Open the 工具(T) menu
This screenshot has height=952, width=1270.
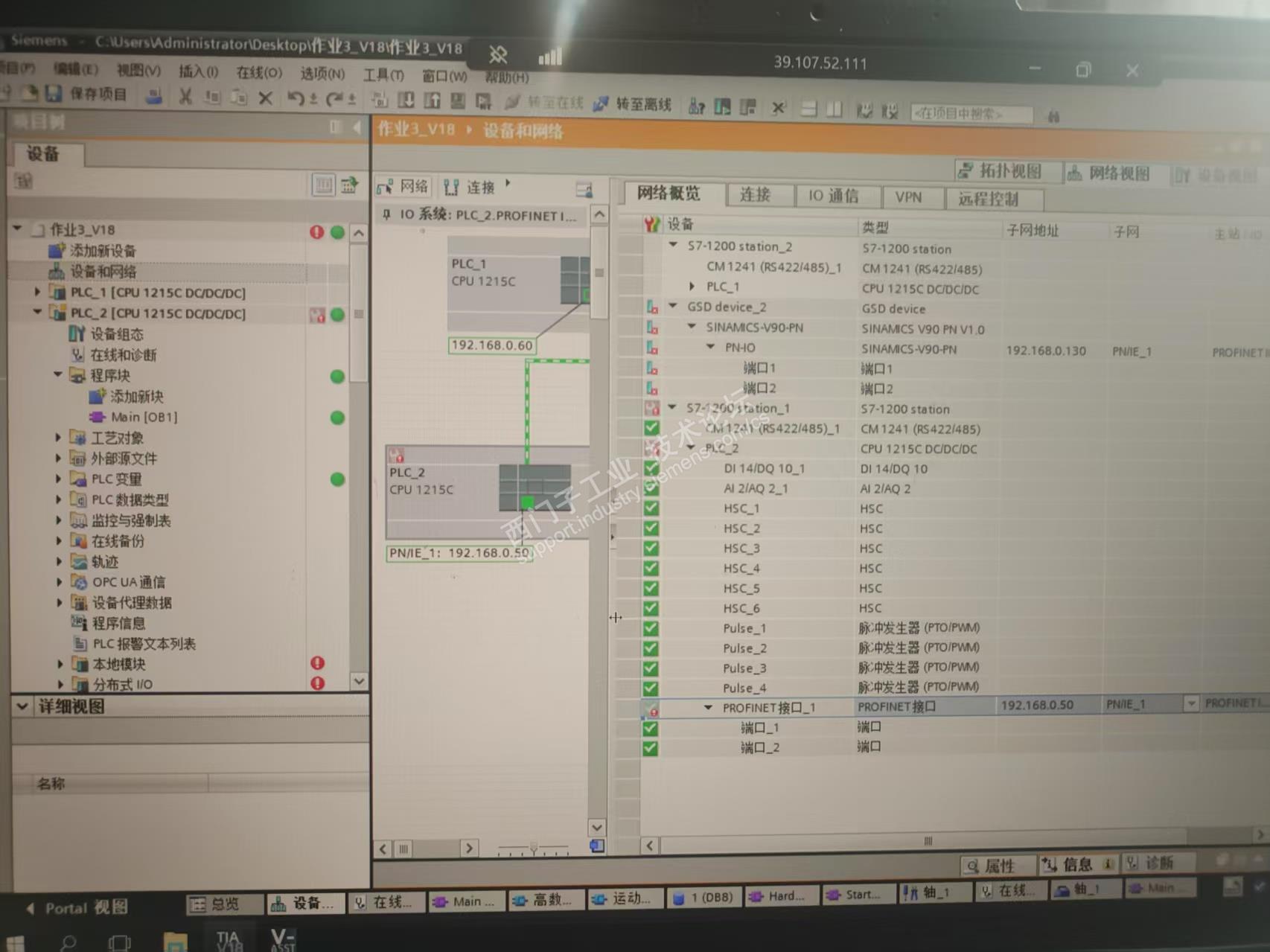coord(383,74)
